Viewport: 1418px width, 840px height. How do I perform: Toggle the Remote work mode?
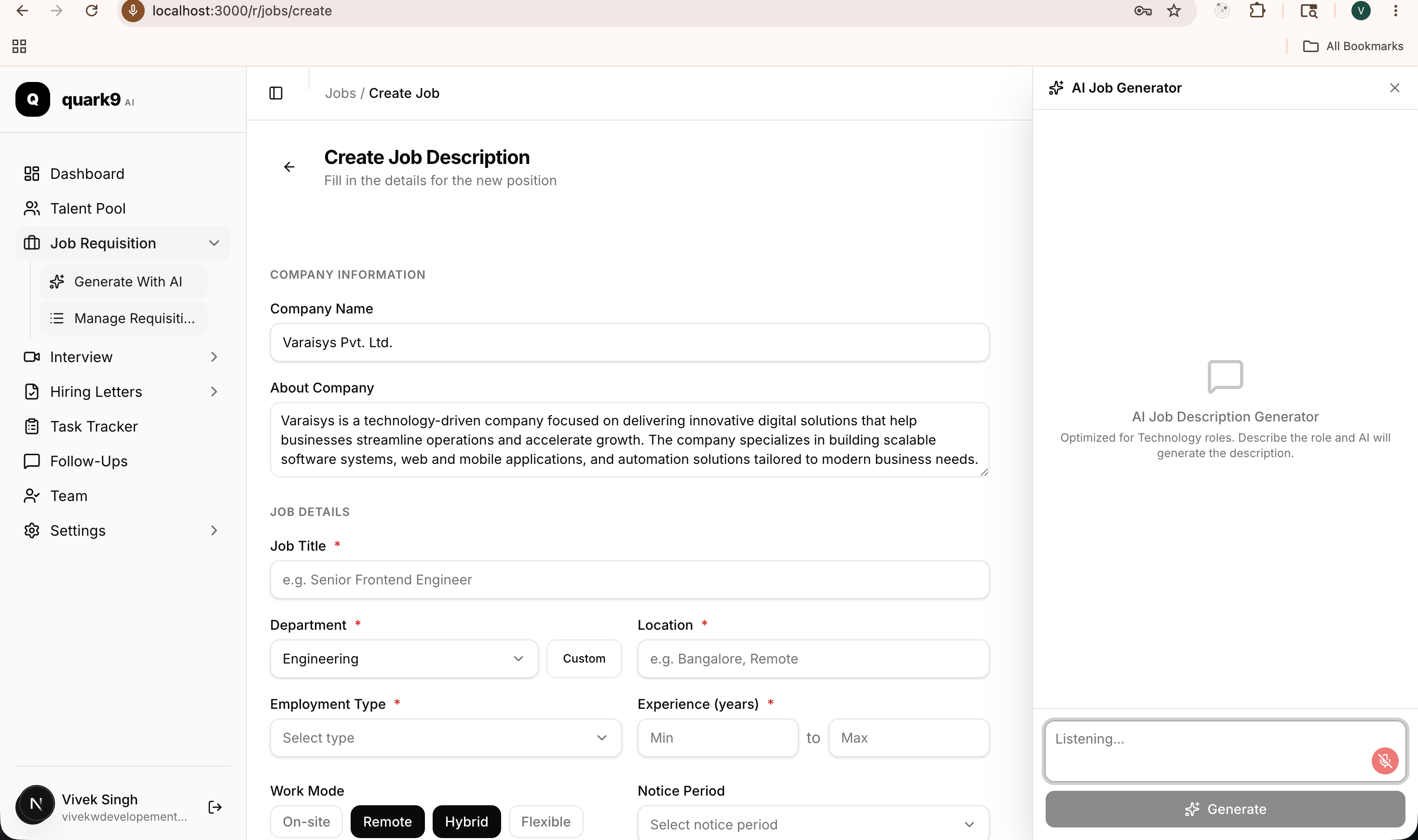(387, 822)
